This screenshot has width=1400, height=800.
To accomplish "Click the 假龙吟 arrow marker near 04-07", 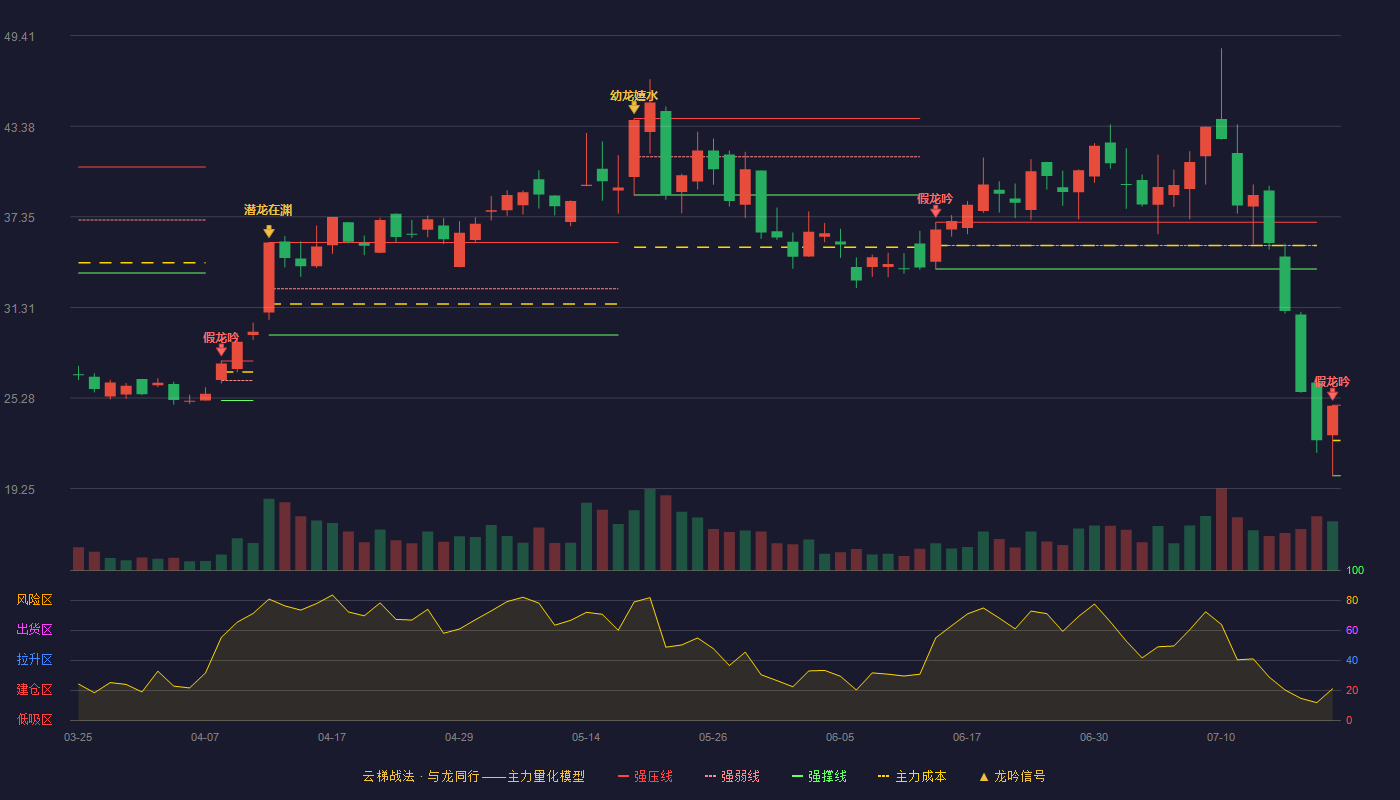I will pyautogui.click(x=221, y=350).
